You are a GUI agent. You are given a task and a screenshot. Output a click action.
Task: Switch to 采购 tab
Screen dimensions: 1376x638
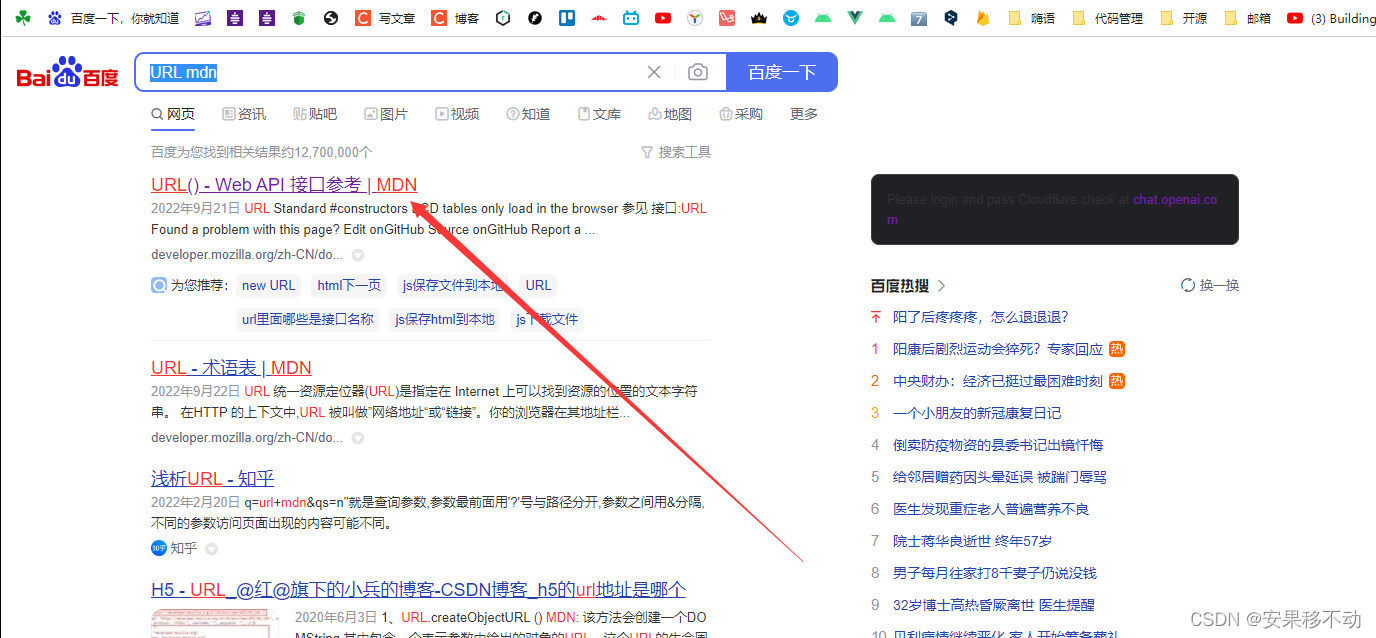(741, 114)
